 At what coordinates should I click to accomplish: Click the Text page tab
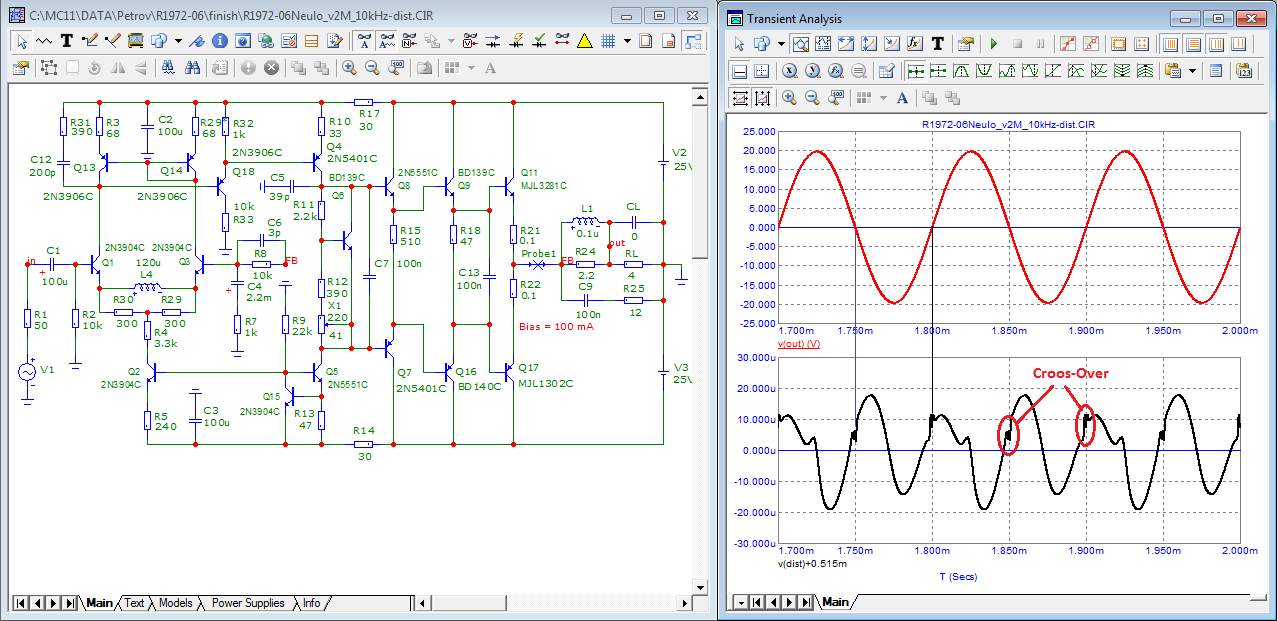134,603
